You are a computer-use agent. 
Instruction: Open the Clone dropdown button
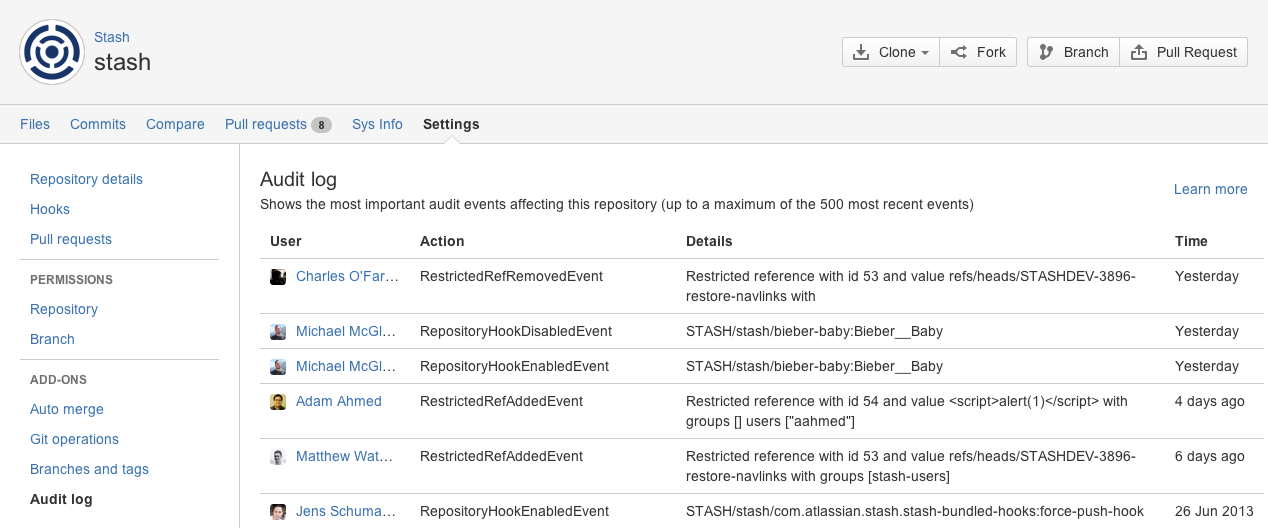click(891, 52)
